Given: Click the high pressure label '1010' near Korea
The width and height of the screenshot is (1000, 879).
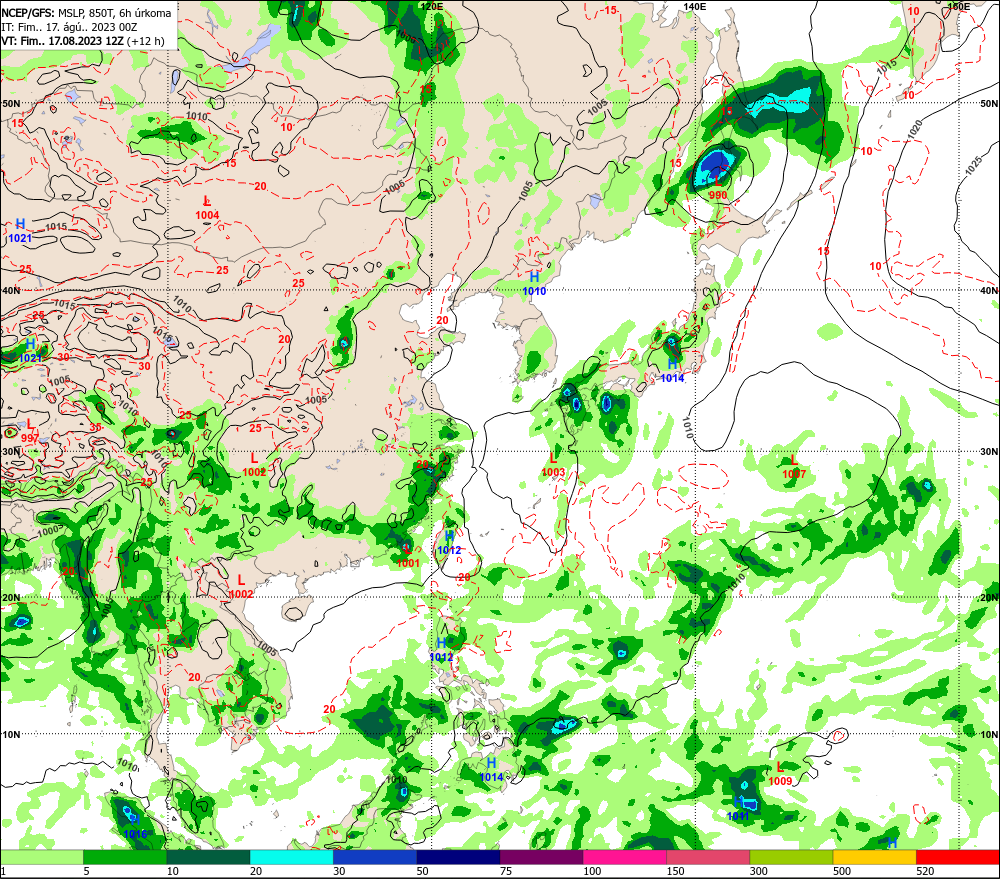Looking at the screenshot, I should tap(534, 291).
